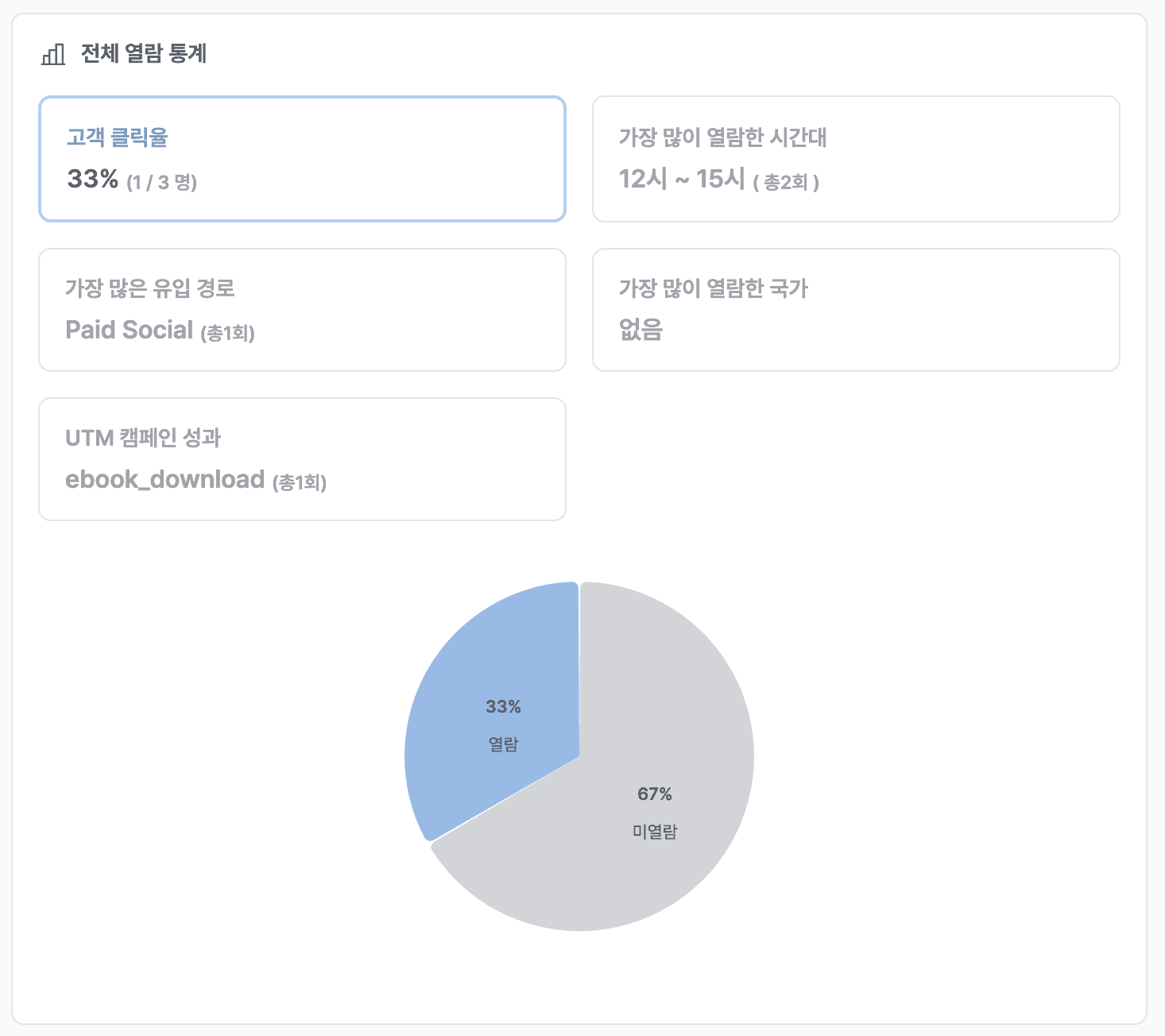
Task: Click the 12시 ~ 15시 value
Action: 682,179
